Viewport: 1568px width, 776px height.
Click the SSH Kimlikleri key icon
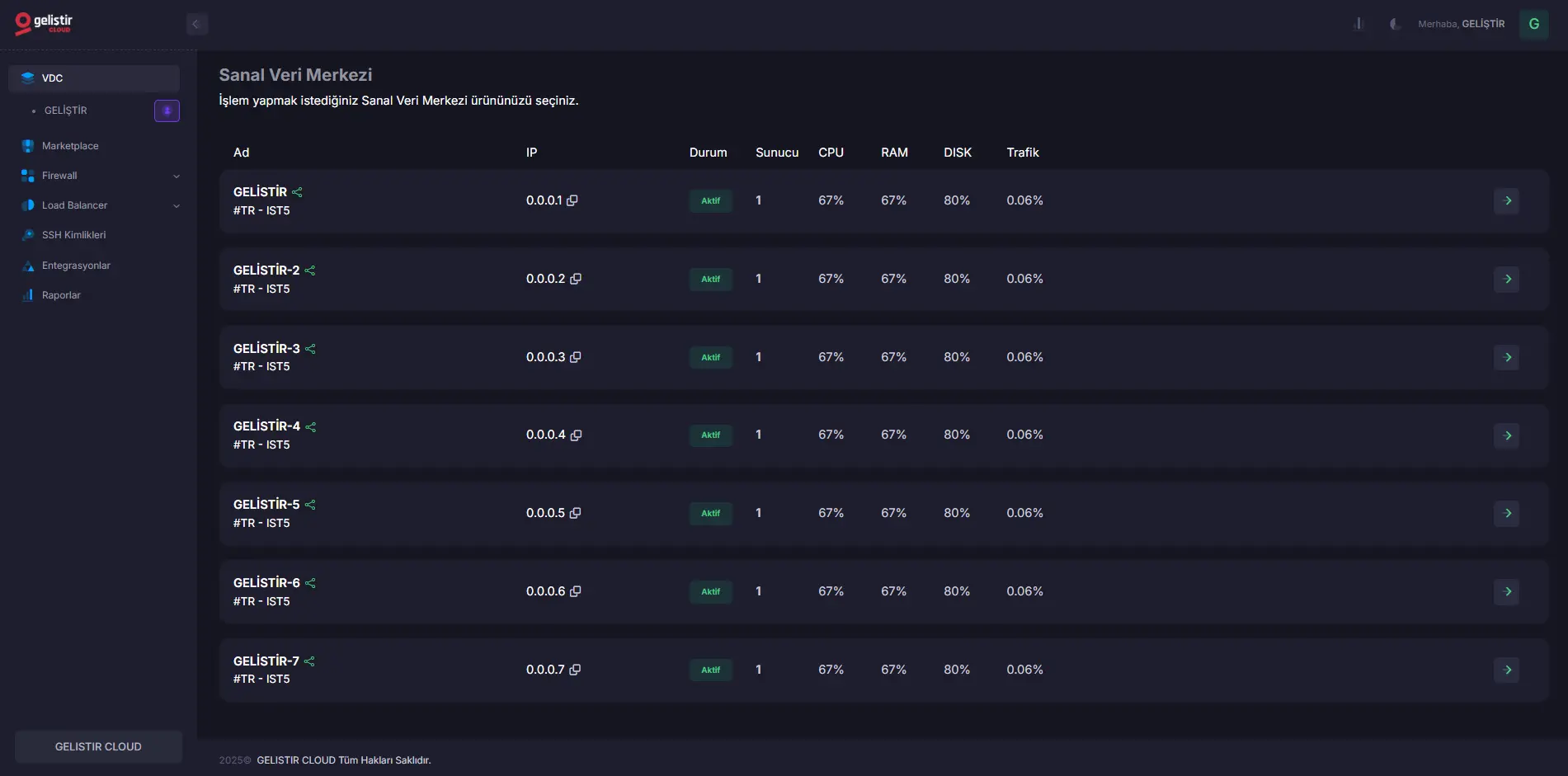(x=27, y=234)
